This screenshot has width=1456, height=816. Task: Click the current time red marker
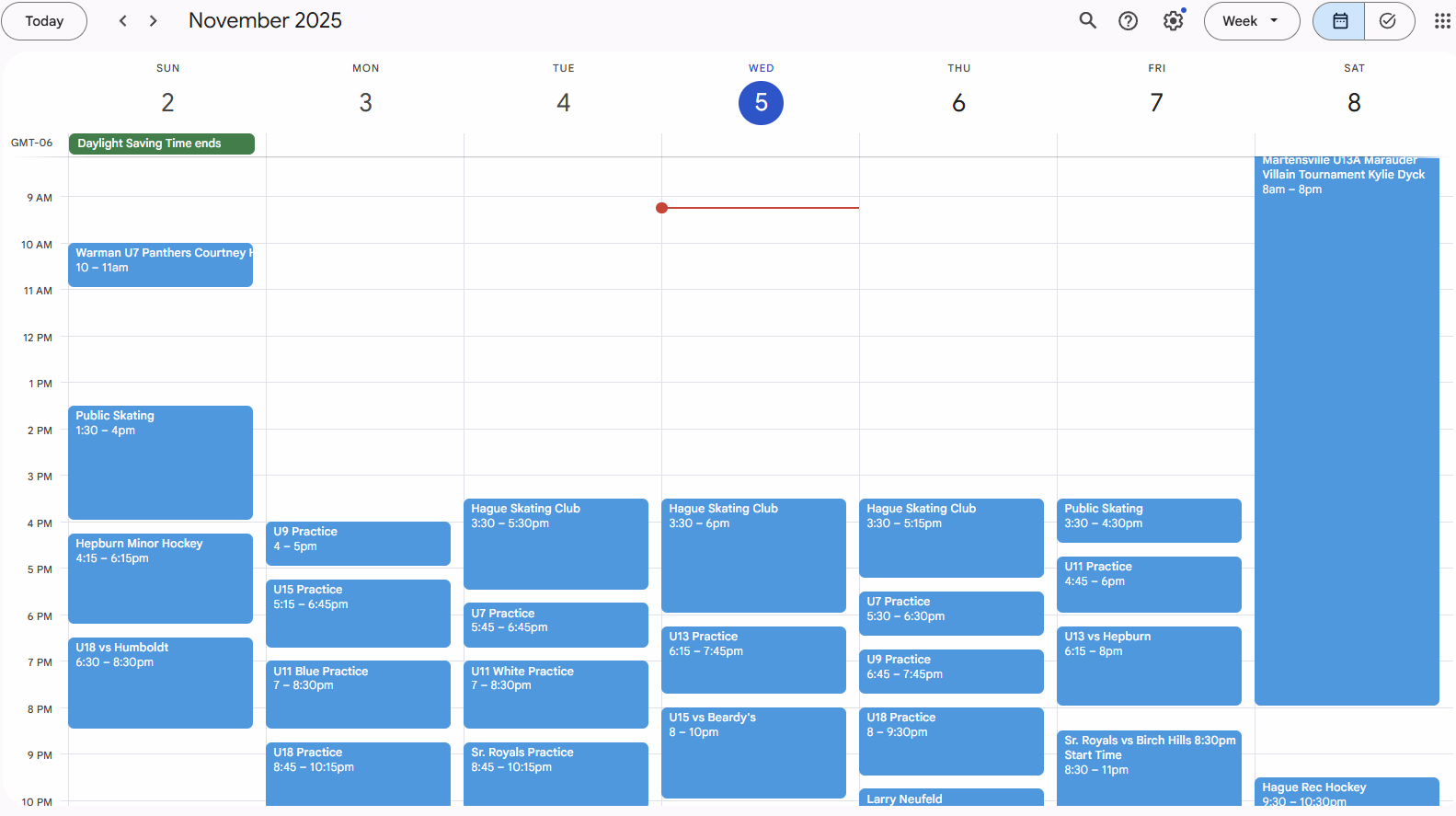pyautogui.click(x=662, y=208)
